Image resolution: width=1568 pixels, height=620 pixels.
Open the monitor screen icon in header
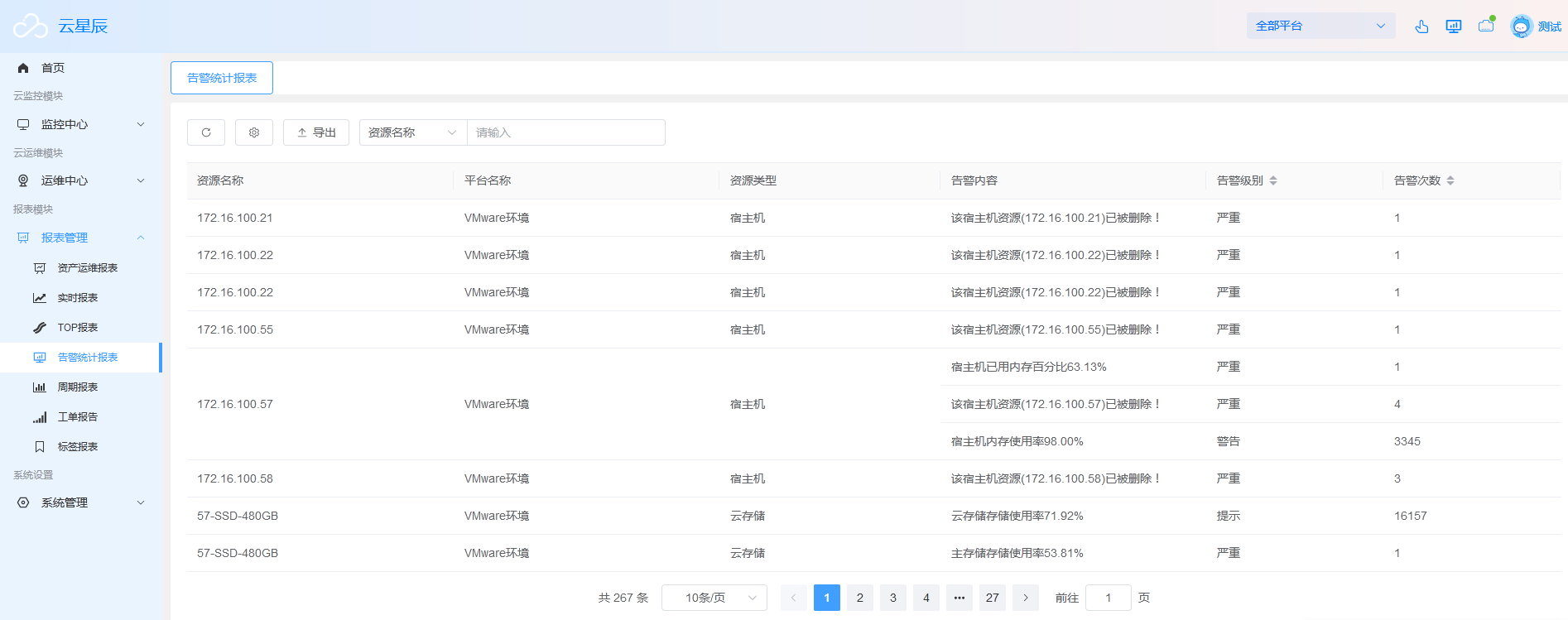[x=1454, y=26]
